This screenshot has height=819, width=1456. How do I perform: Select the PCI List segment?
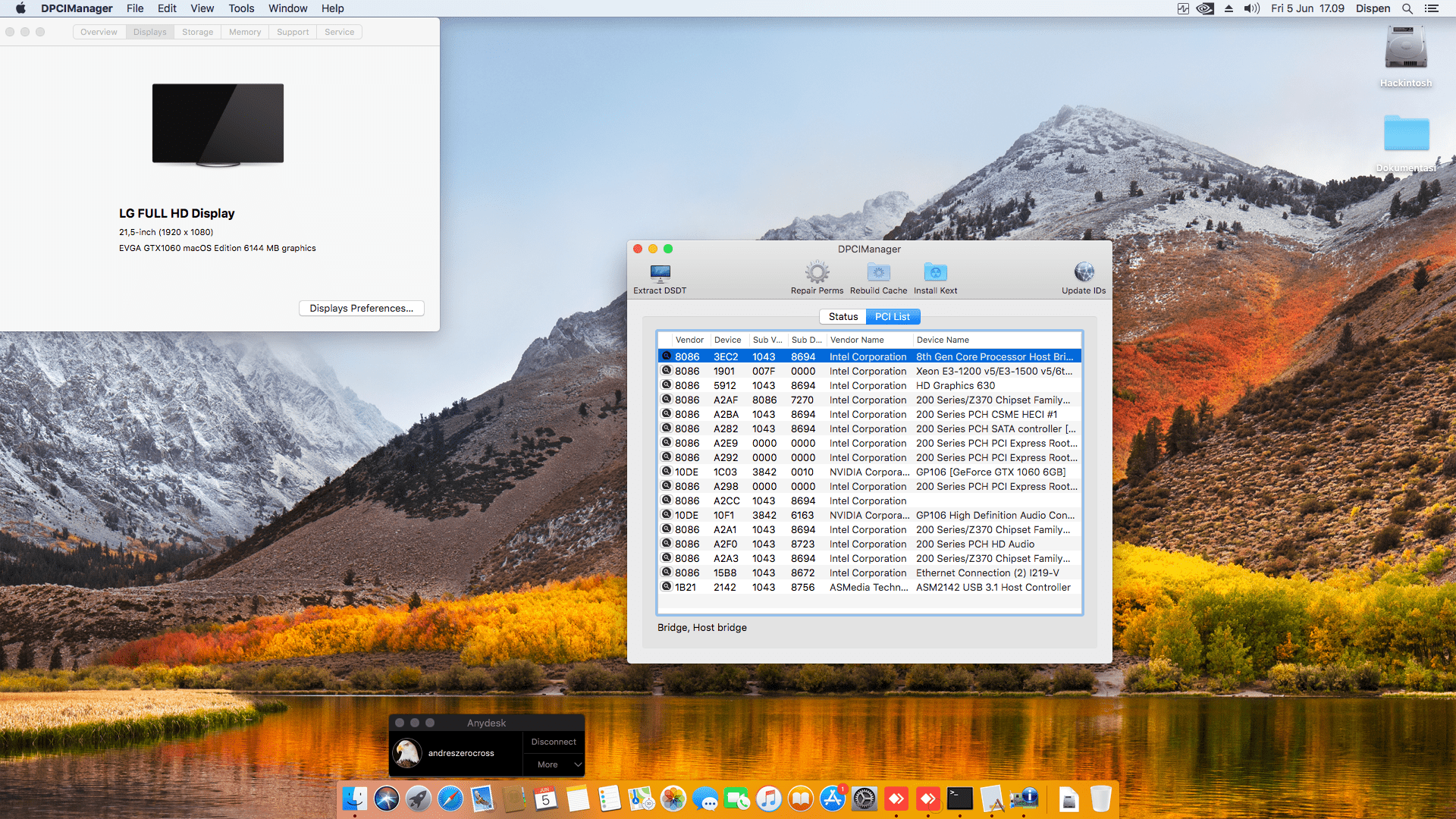coord(893,317)
